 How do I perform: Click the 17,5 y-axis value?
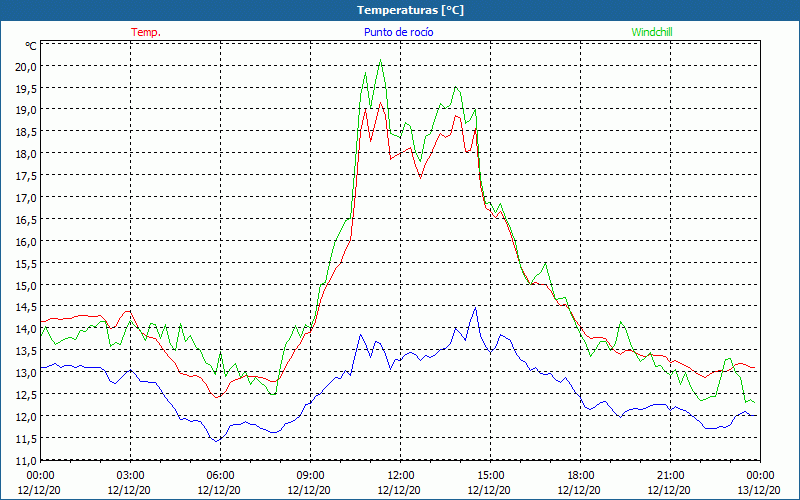pyautogui.click(x=27, y=176)
